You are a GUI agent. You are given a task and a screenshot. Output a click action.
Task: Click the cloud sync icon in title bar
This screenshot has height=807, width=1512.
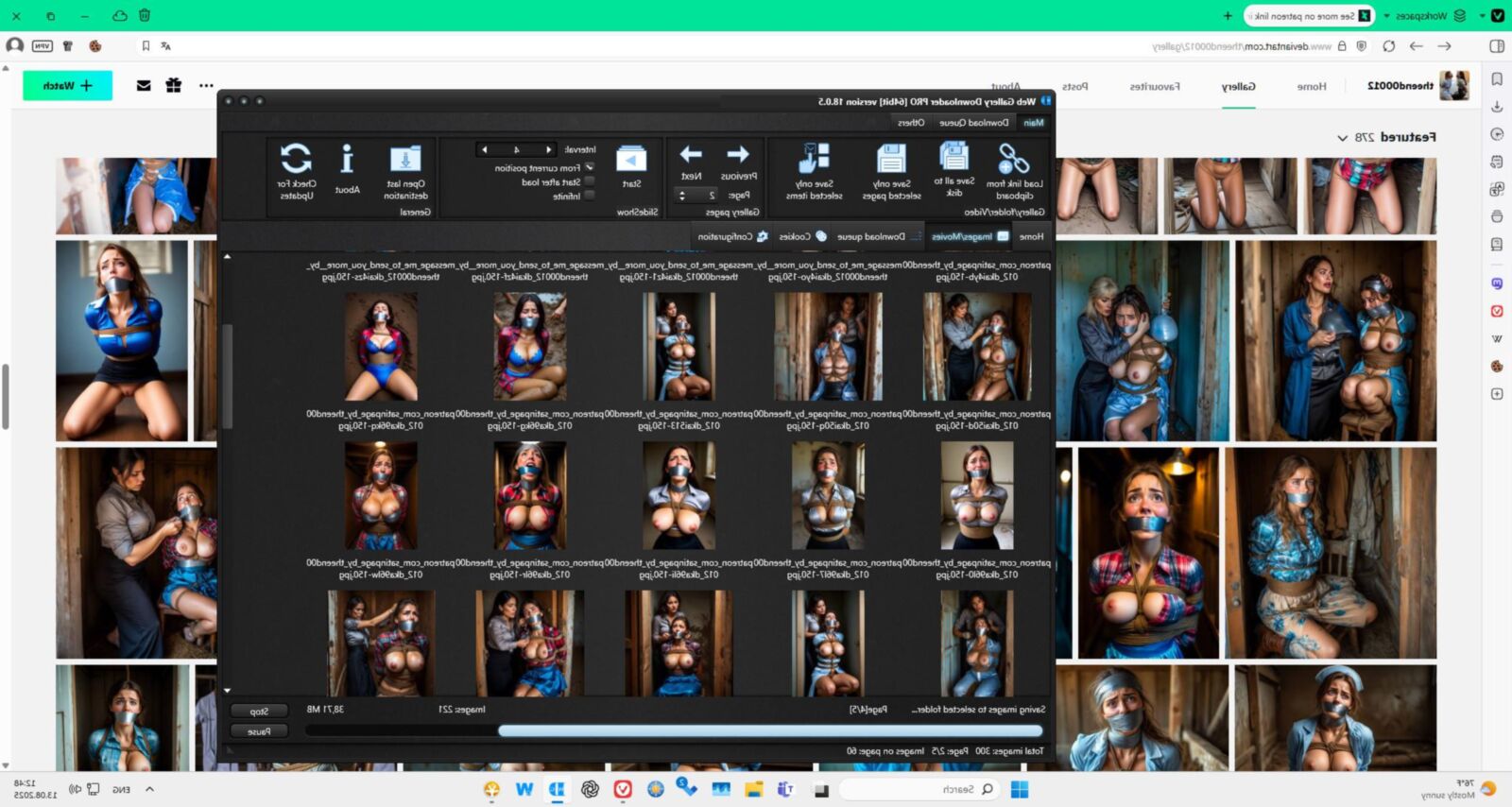(119, 15)
